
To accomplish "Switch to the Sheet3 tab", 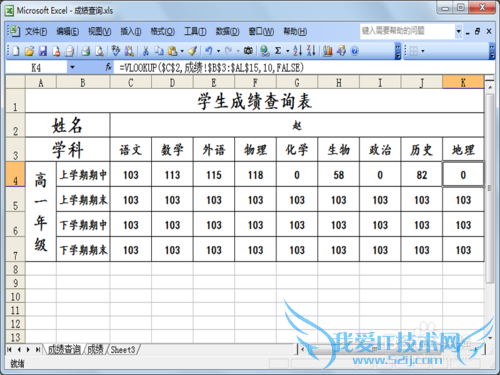I will point(123,349).
